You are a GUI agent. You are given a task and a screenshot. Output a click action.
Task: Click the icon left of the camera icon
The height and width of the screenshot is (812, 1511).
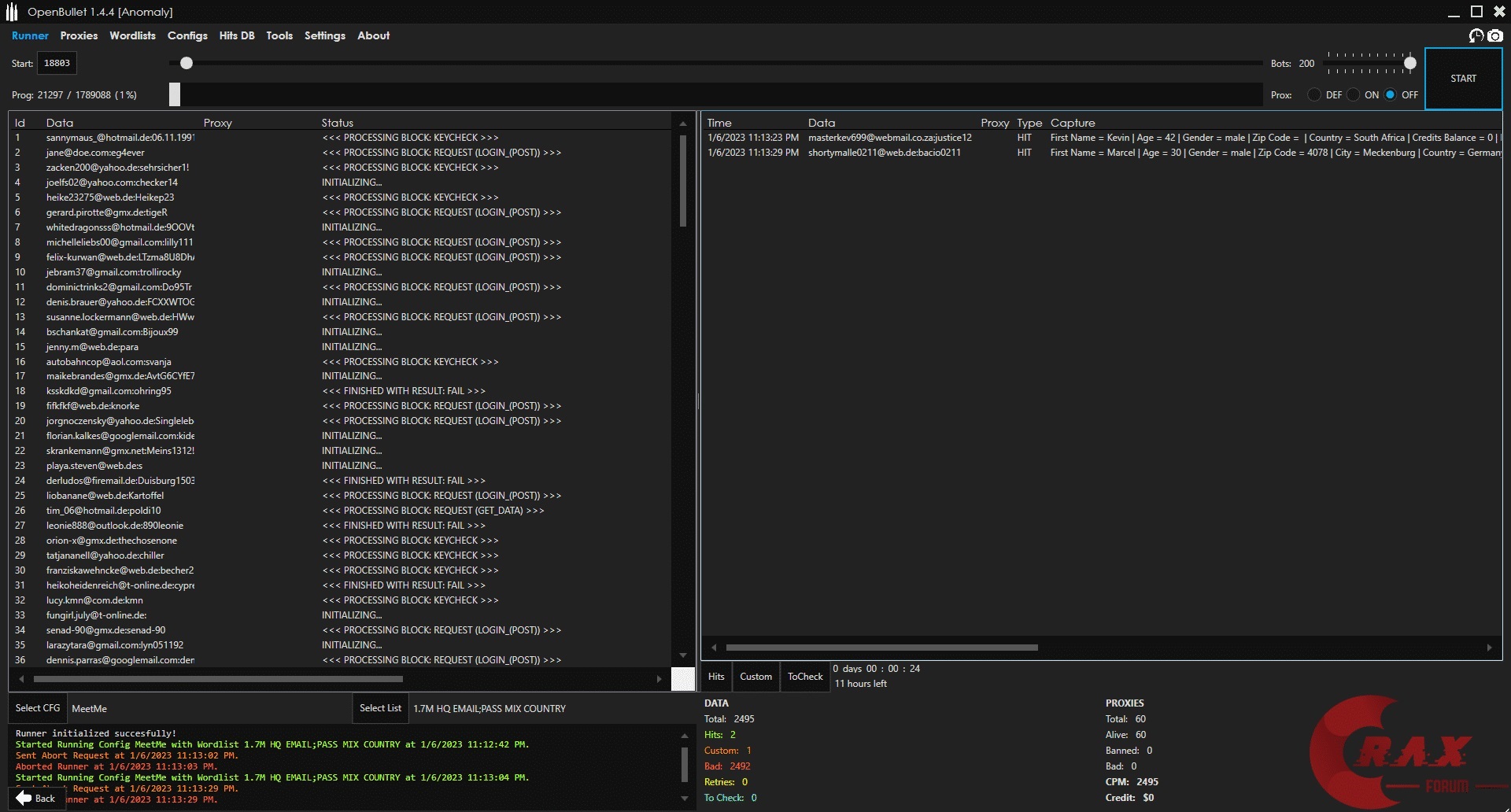click(1476, 35)
